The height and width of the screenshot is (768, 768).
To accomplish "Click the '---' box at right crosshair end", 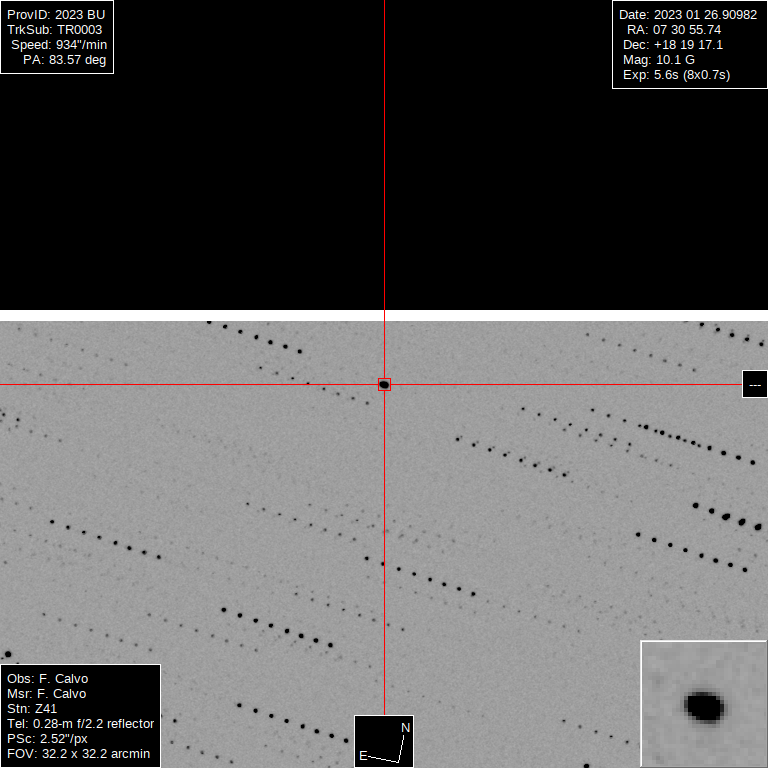I will [x=755, y=384].
